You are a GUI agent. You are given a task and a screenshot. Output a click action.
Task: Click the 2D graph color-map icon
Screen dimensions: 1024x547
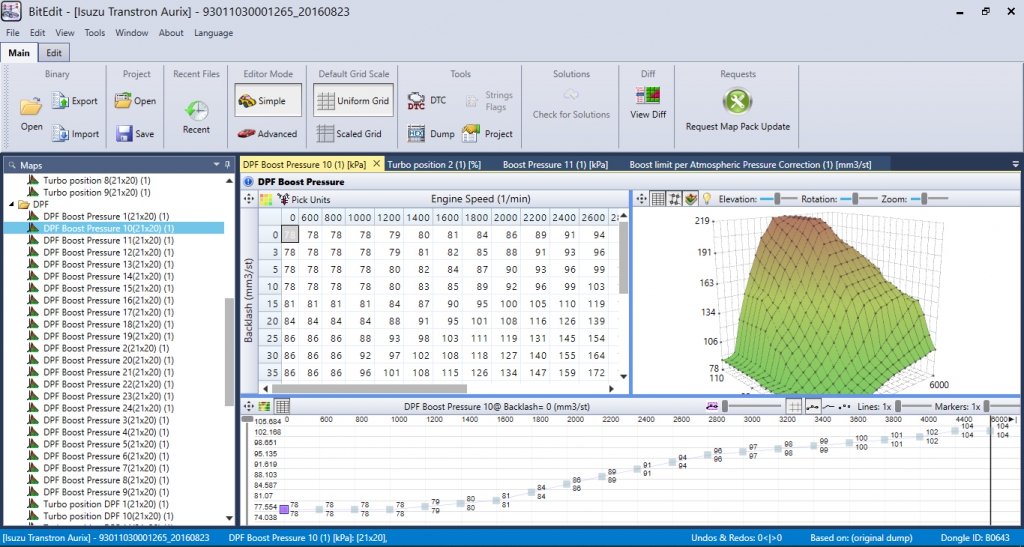click(264, 406)
